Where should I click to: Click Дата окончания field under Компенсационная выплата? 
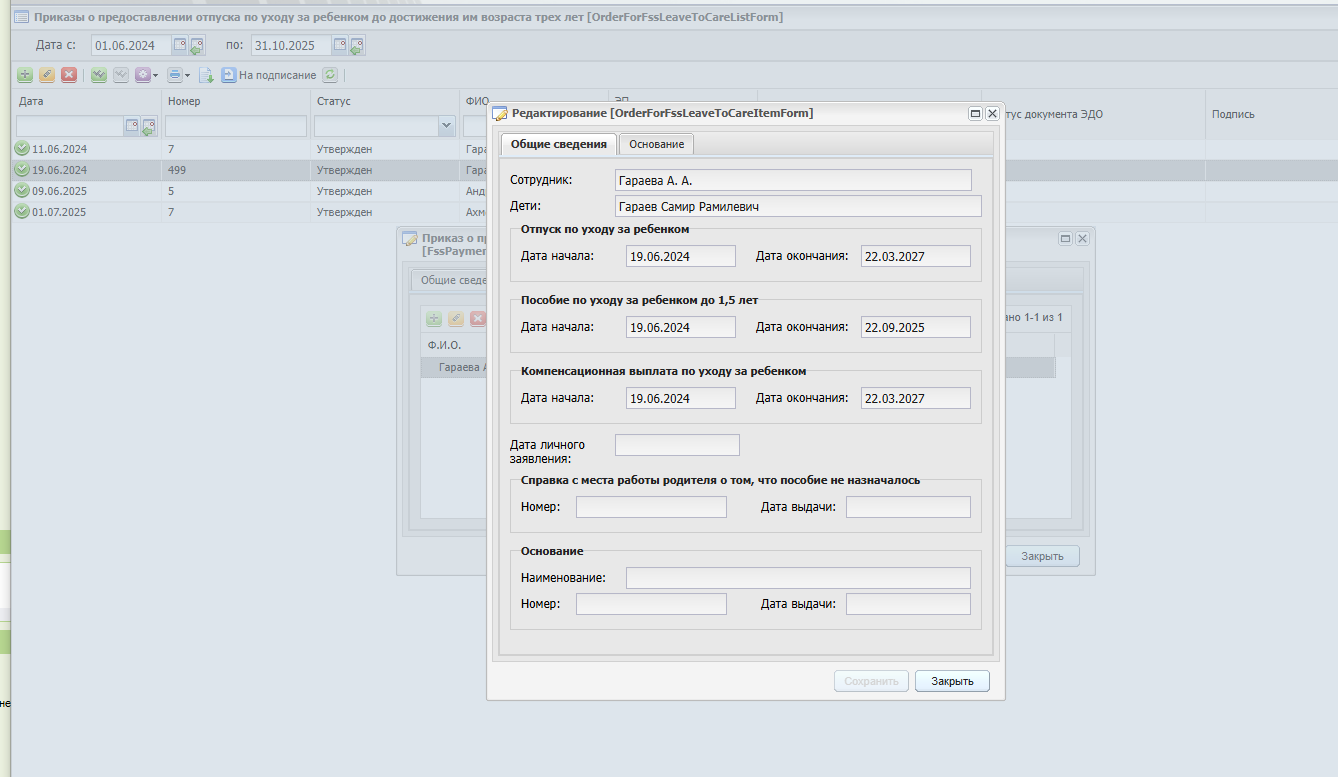click(916, 398)
